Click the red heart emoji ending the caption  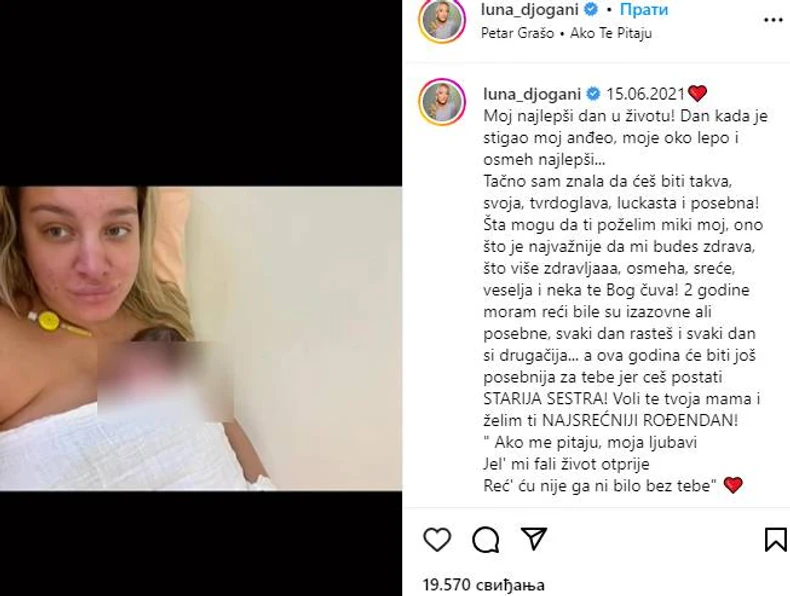(x=733, y=486)
